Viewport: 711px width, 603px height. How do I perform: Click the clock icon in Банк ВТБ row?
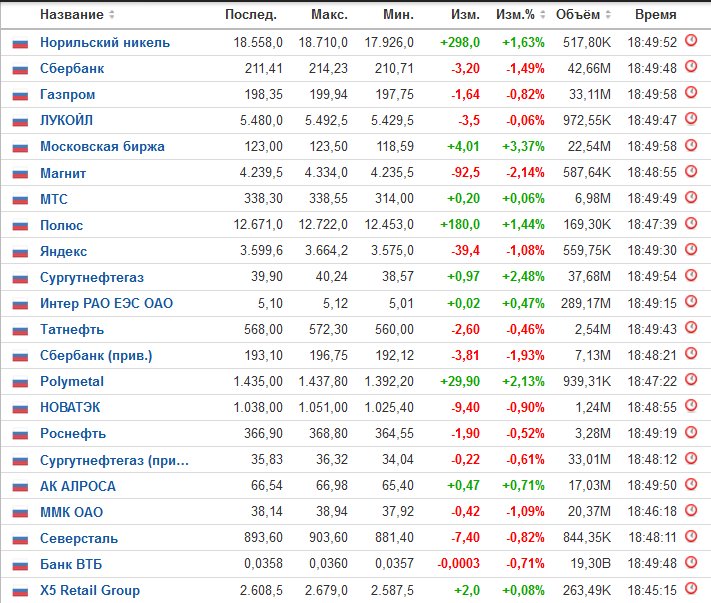click(x=691, y=563)
